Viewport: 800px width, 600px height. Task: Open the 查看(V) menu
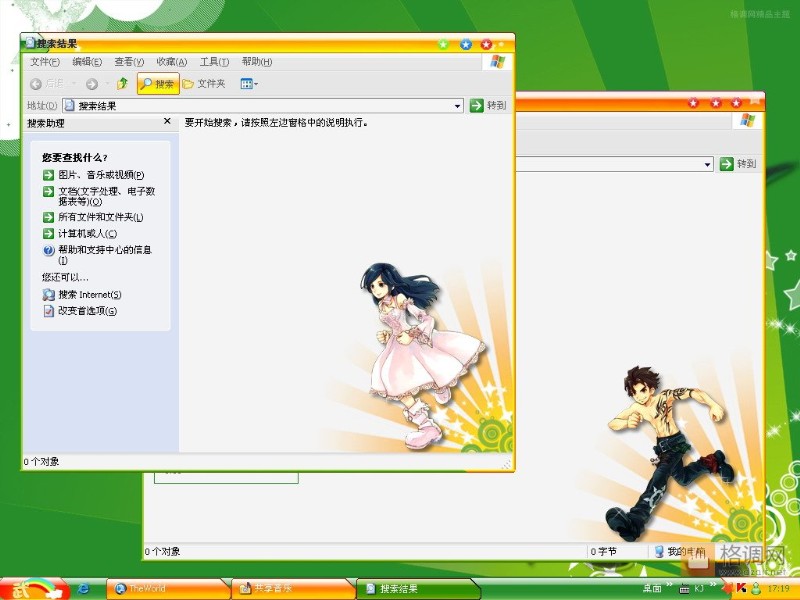coord(129,62)
